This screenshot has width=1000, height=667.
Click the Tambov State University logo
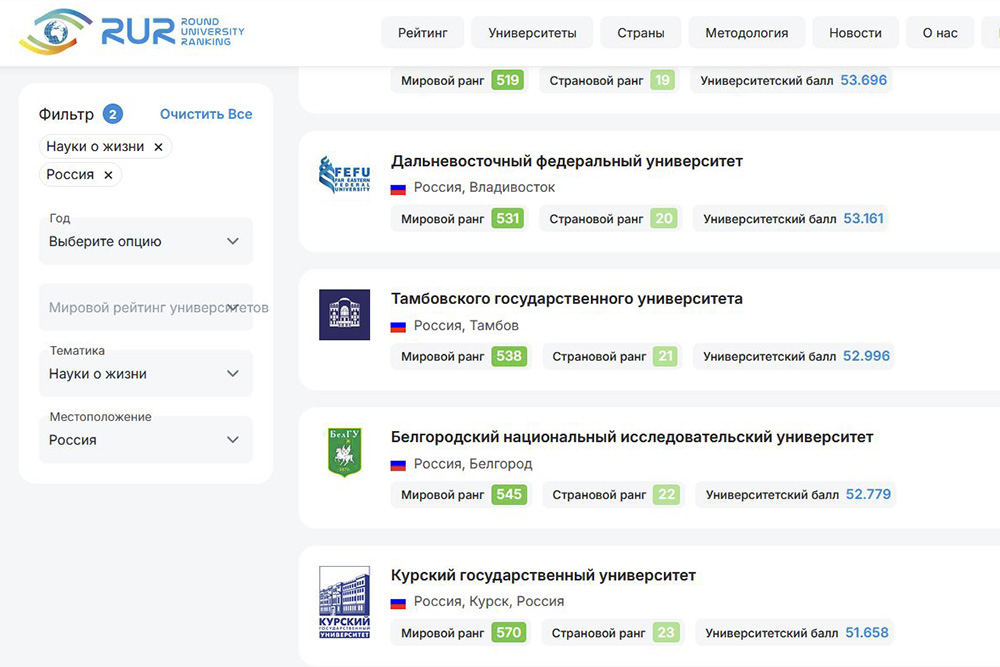(x=344, y=314)
